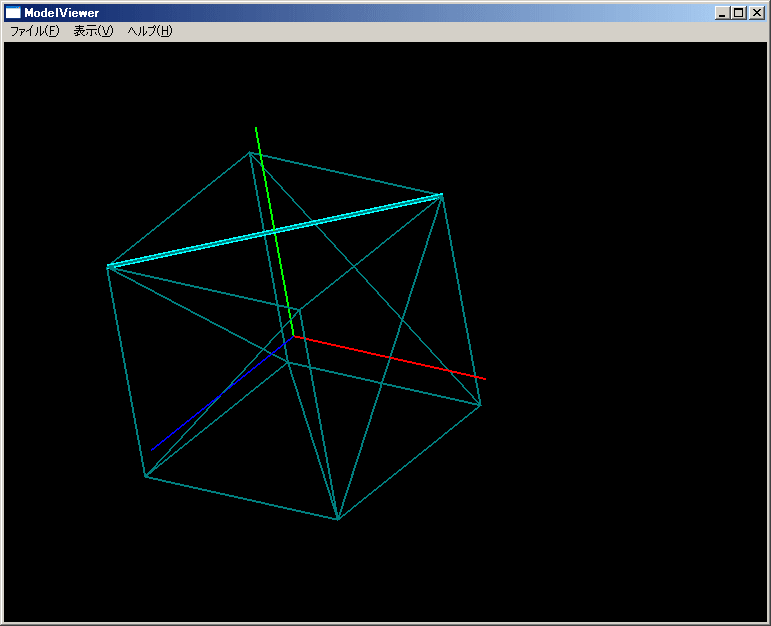Click the green Y axis line

[x=274, y=231]
